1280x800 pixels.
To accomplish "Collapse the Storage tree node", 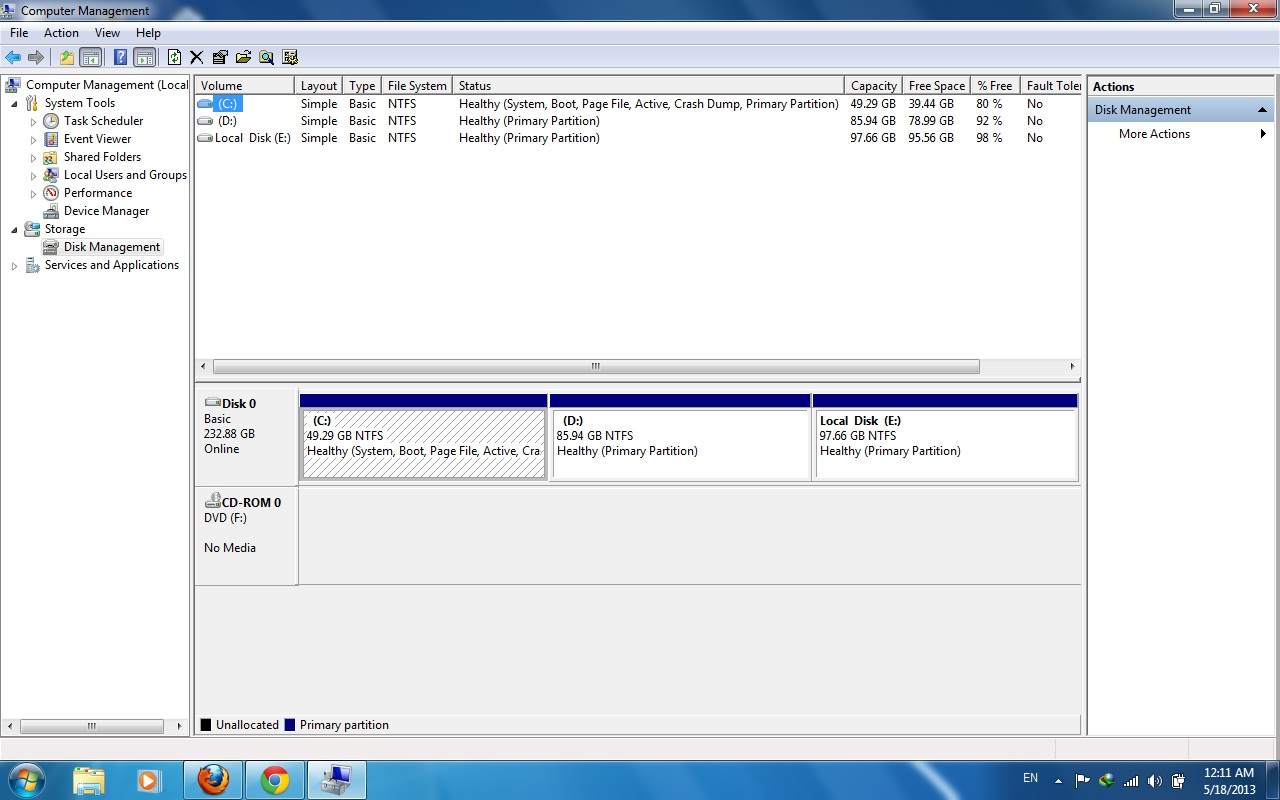I will [14, 229].
